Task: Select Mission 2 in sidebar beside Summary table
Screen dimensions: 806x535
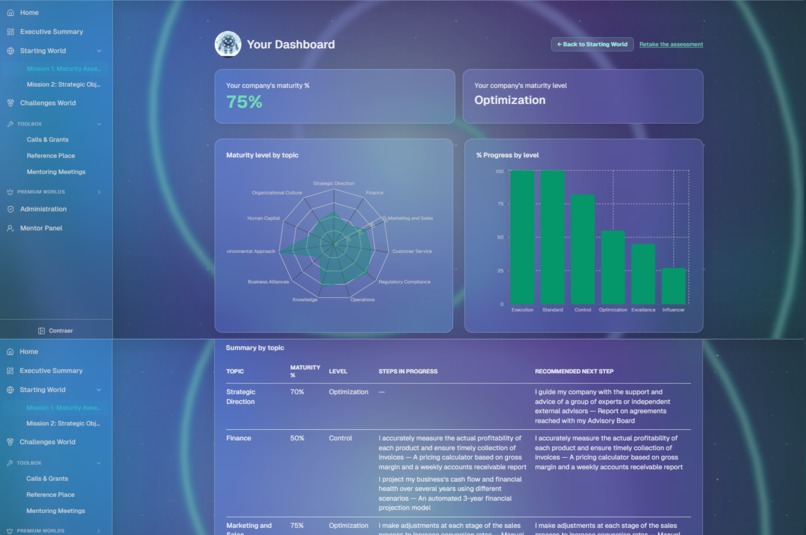Action: (x=63, y=423)
